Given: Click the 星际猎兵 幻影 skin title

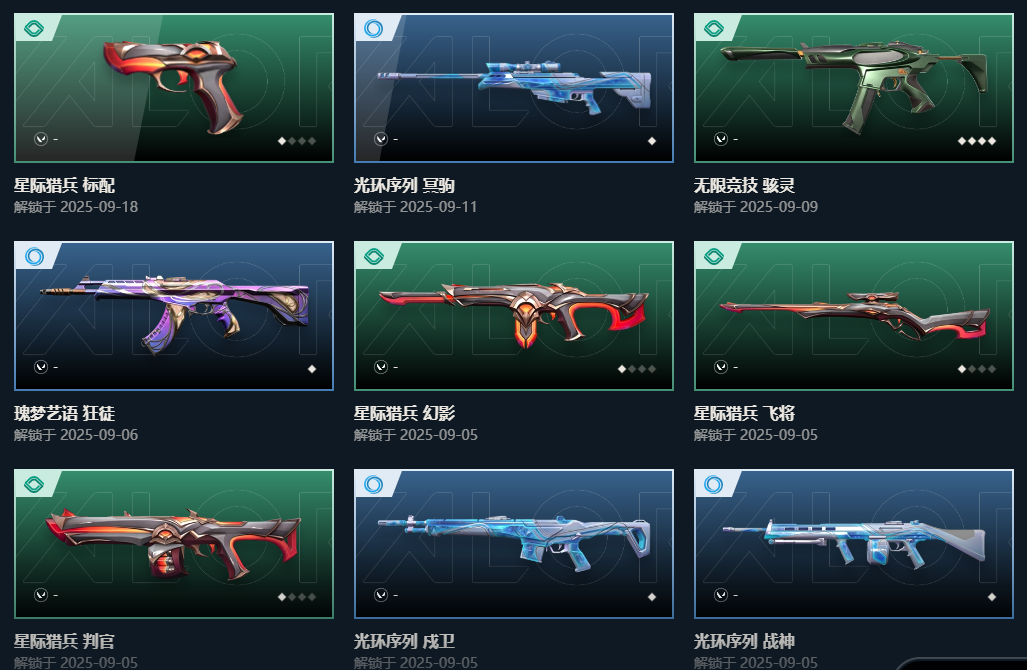Looking at the screenshot, I should pyautogui.click(x=404, y=413).
